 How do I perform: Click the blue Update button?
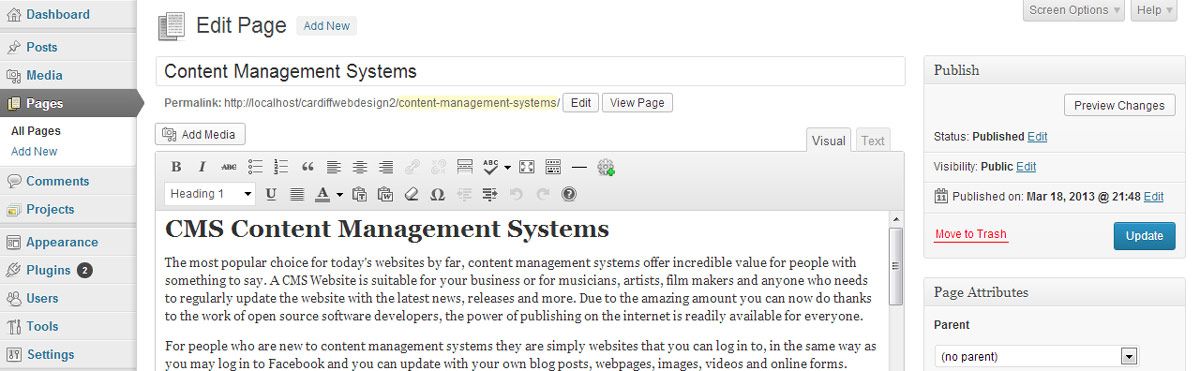pyautogui.click(x=1144, y=236)
